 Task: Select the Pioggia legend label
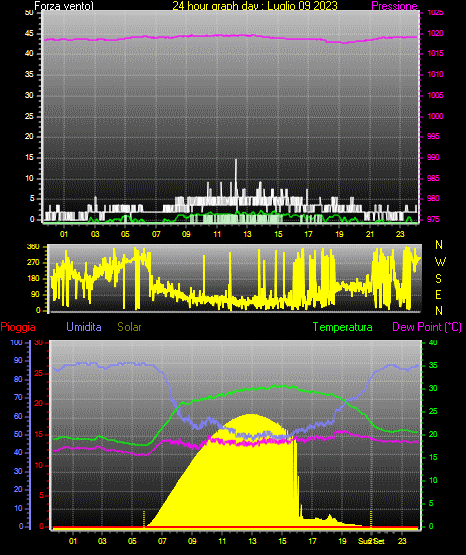coord(18,327)
